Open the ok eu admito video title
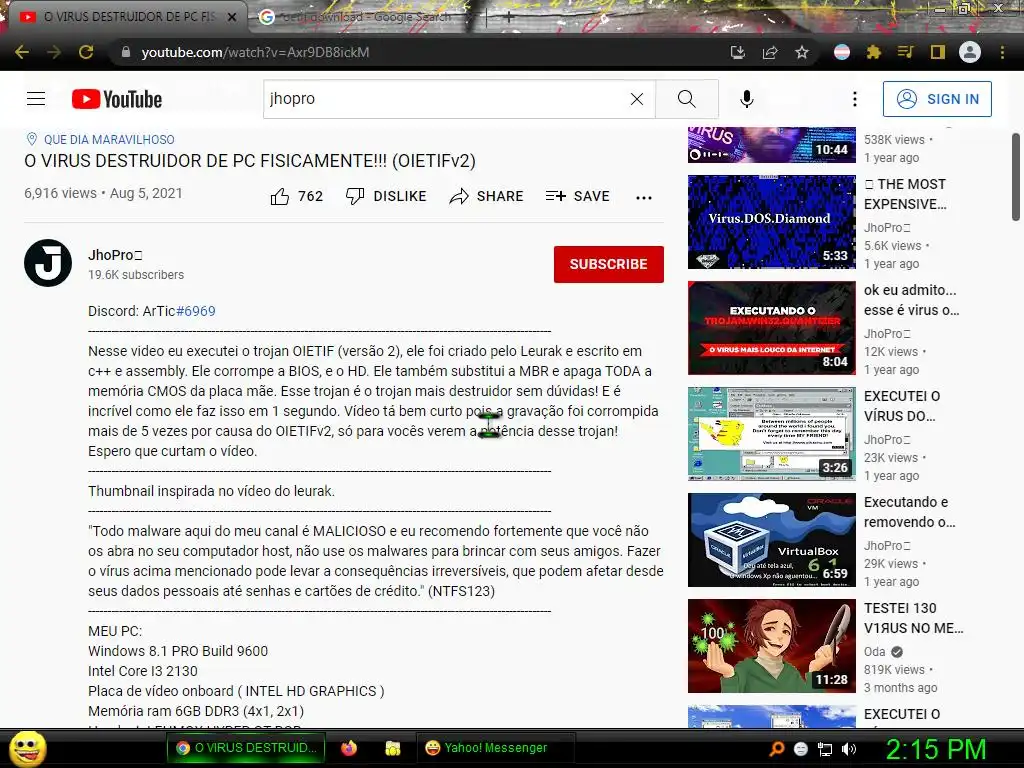Viewport: 1024px width, 768px height. tap(912, 300)
